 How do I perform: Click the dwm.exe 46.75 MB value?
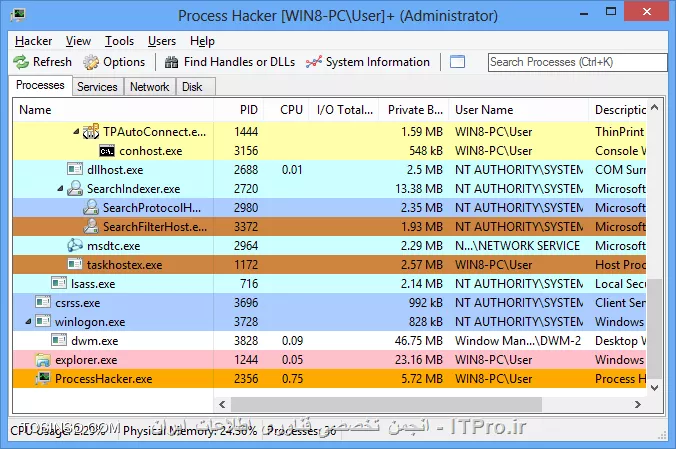pos(419,341)
